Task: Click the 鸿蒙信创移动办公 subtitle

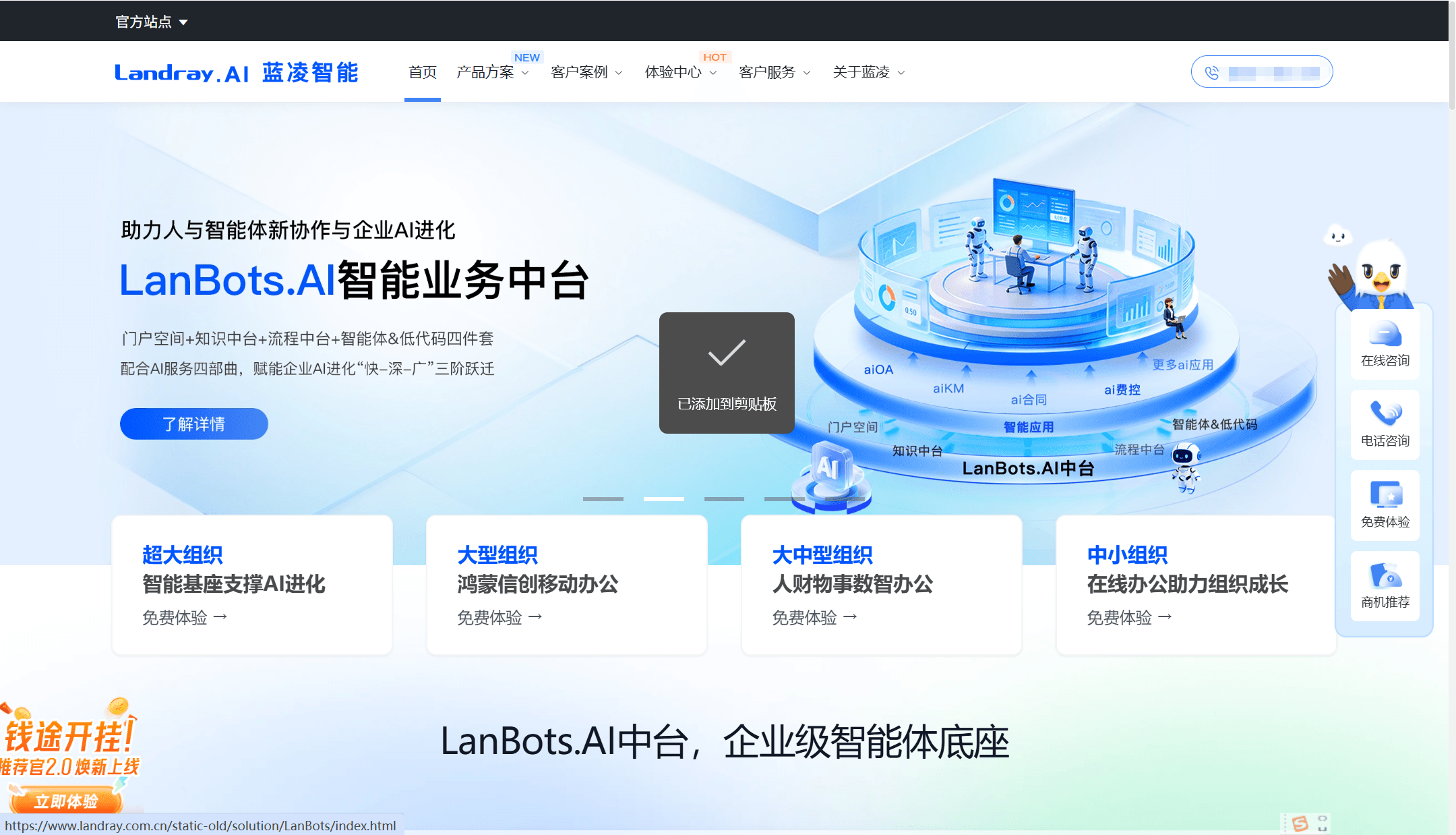Action: 537,583
